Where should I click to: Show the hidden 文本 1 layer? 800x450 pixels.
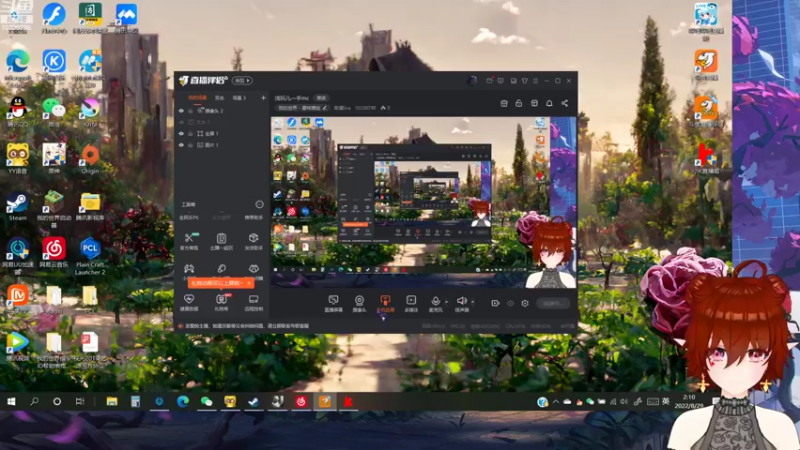[181, 122]
